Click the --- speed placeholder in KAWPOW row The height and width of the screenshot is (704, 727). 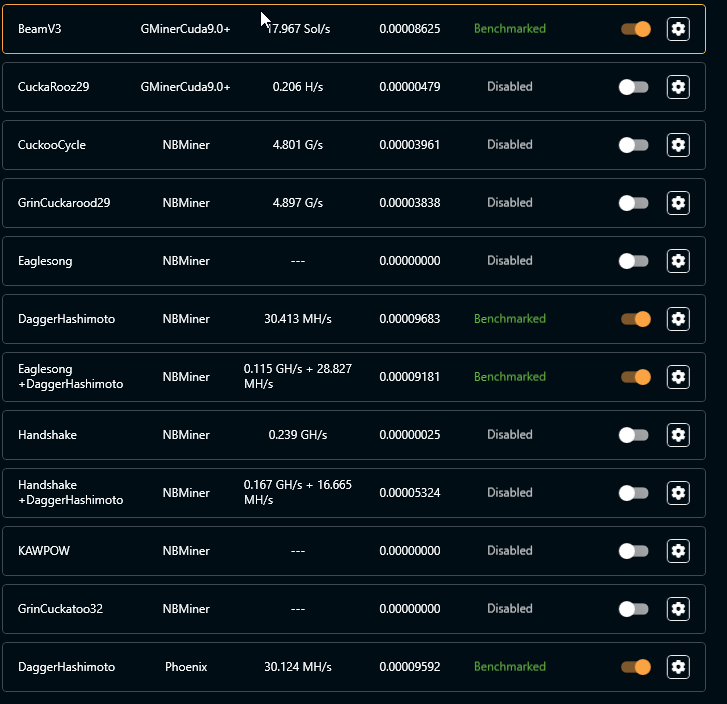(298, 551)
